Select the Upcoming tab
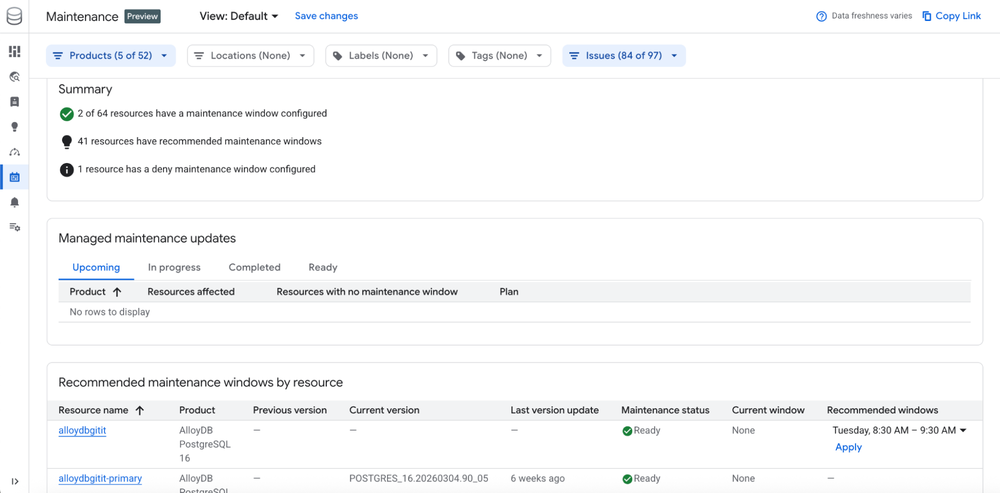Image resolution: width=1000 pixels, height=493 pixels. [x=96, y=267]
